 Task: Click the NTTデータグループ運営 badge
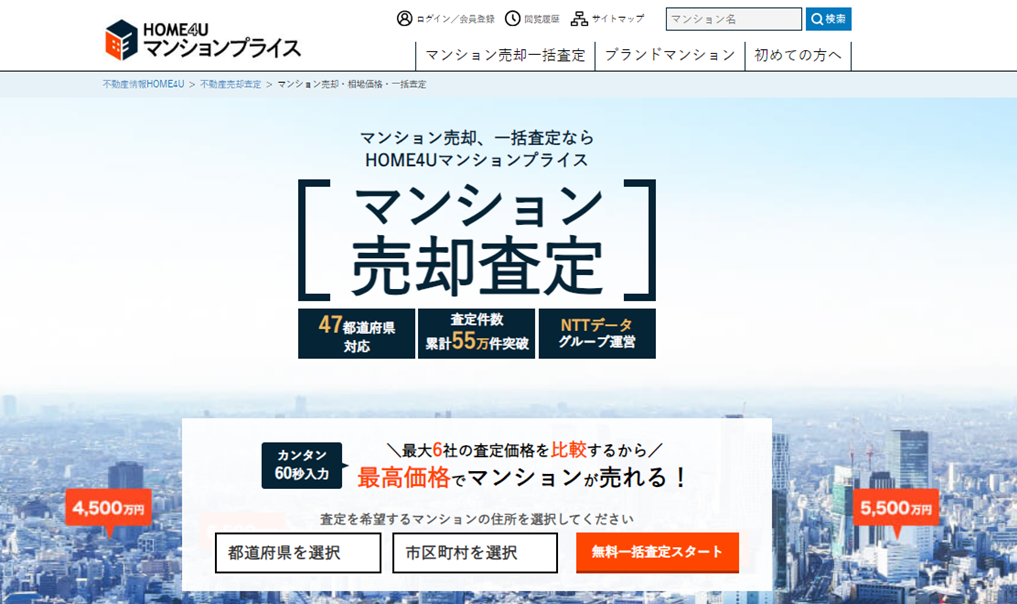coord(597,333)
